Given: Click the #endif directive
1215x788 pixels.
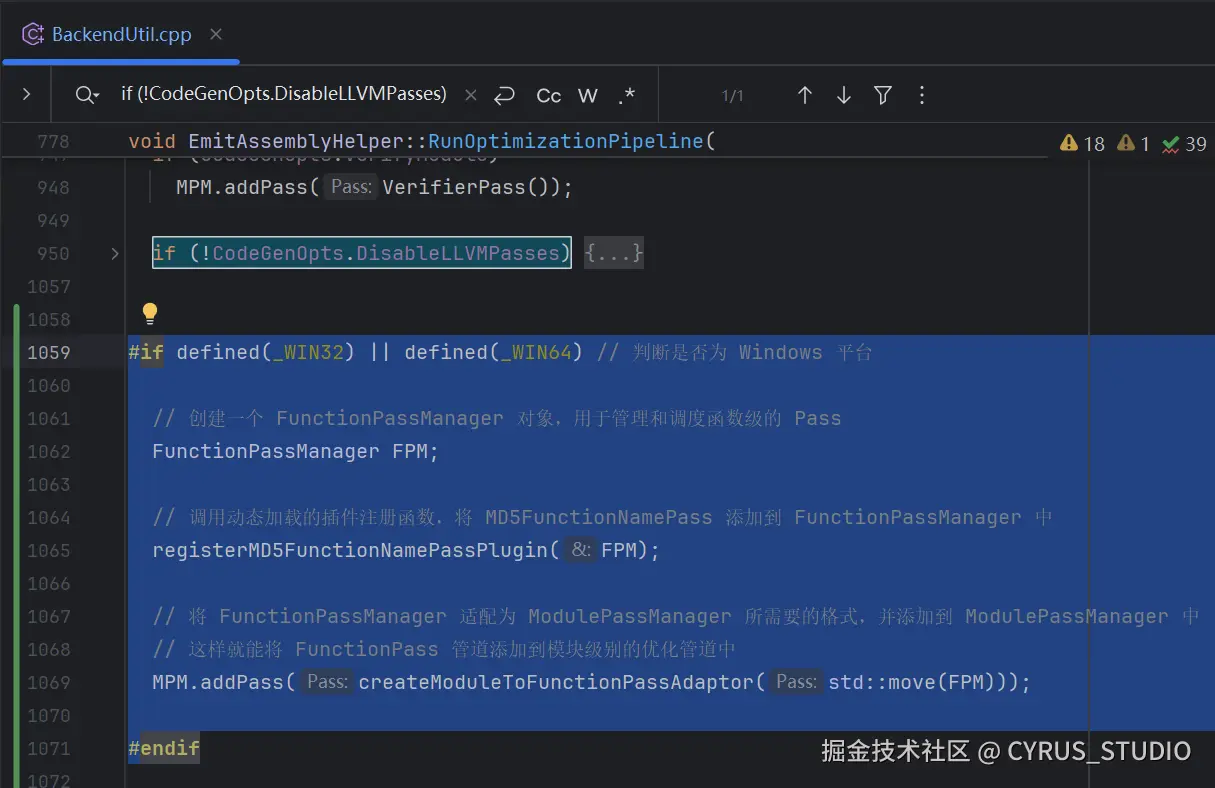Looking at the screenshot, I should (164, 748).
